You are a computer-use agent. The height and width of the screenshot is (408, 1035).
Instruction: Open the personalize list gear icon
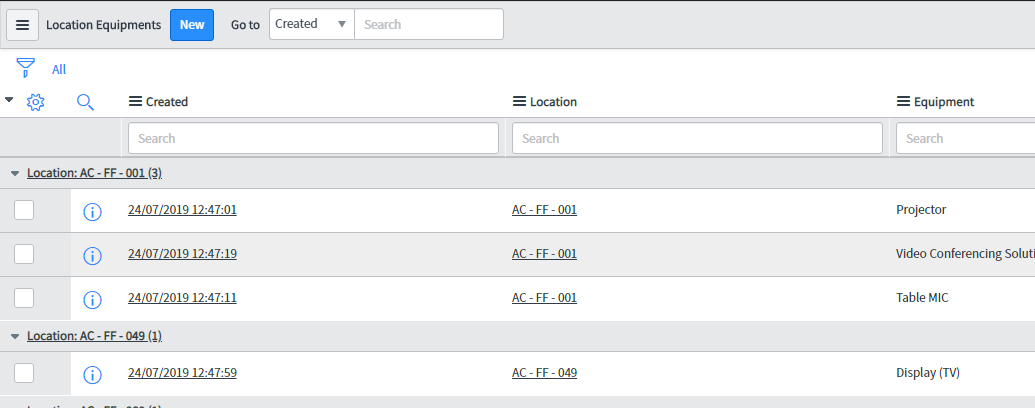(36, 102)
